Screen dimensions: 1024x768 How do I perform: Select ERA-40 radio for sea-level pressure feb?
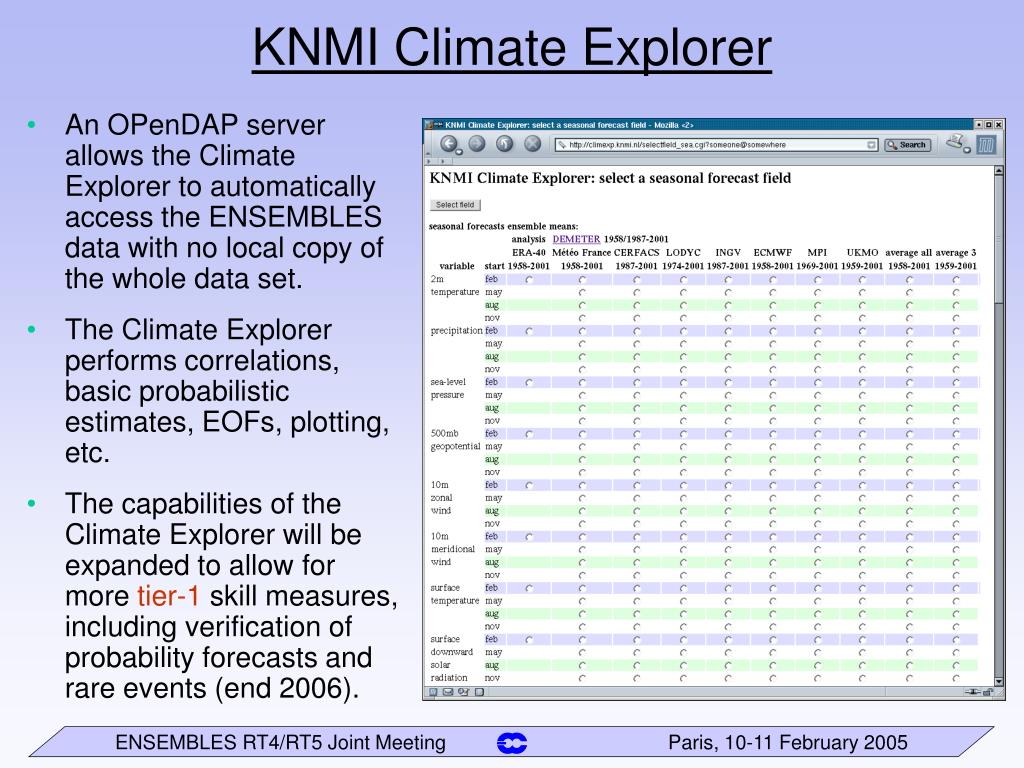pyautogui.click(x=530, y=383)
